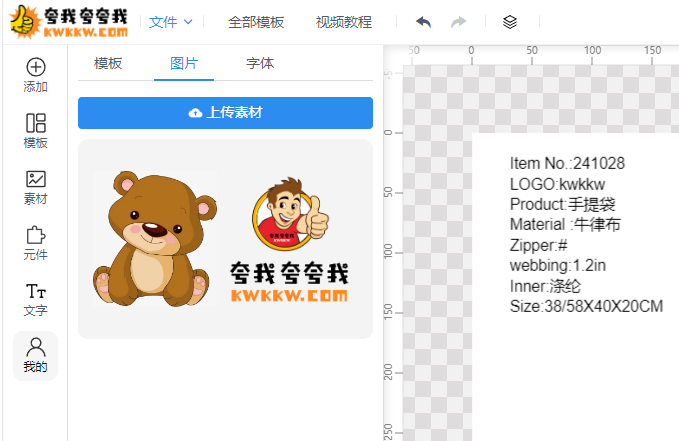Open 素材 in the left sidebar

coord(36,187)
